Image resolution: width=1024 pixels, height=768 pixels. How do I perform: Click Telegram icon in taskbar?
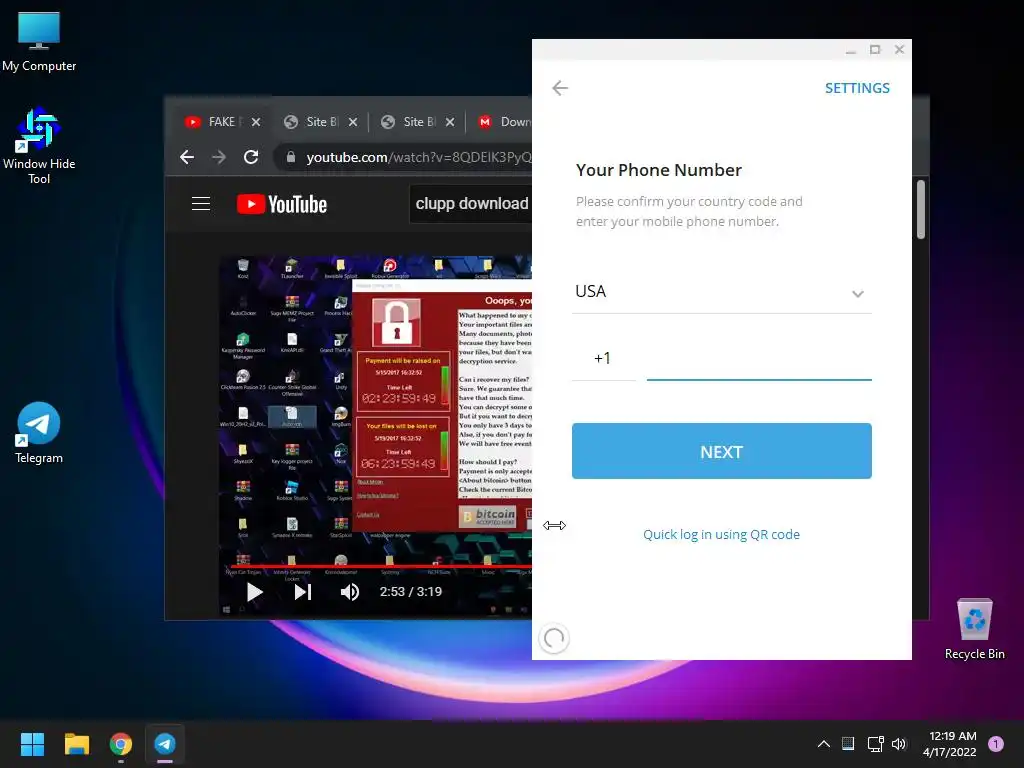(165, 744)
